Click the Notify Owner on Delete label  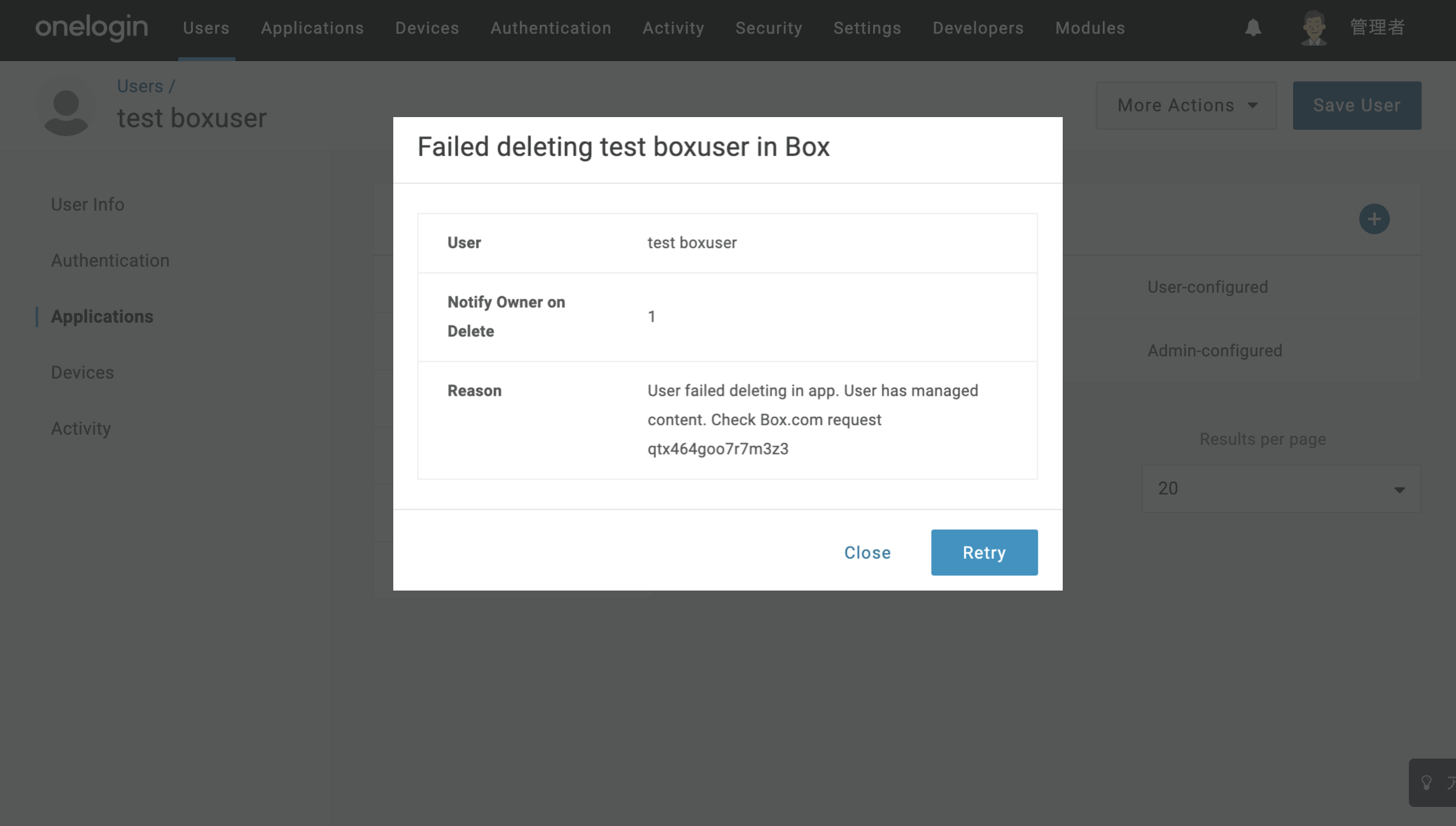coord(507,317)
